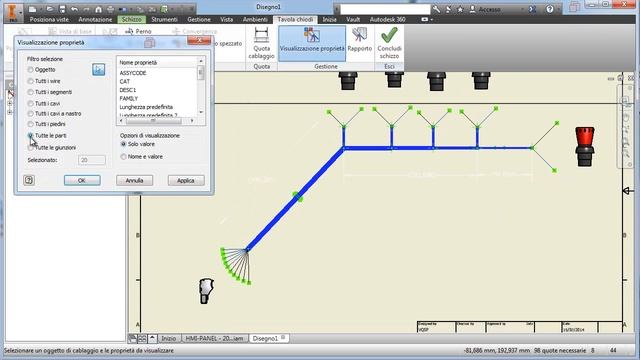Viewport: 640px width, 360px height.
Task: Click the New file icon in quick access toolbar
Action: 33,9
